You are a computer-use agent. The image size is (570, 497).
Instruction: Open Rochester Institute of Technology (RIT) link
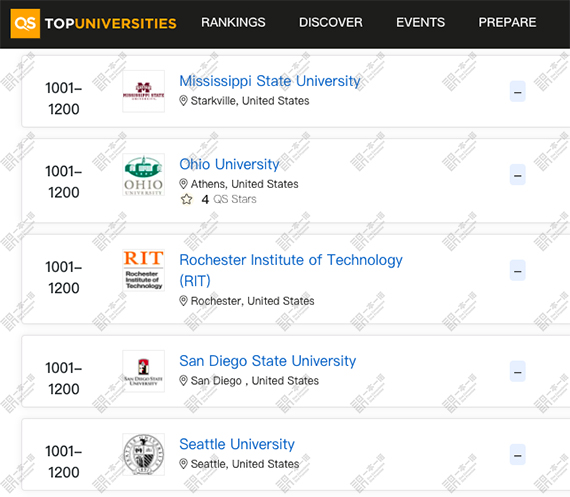pyautogui.click(x=291, y=270)
